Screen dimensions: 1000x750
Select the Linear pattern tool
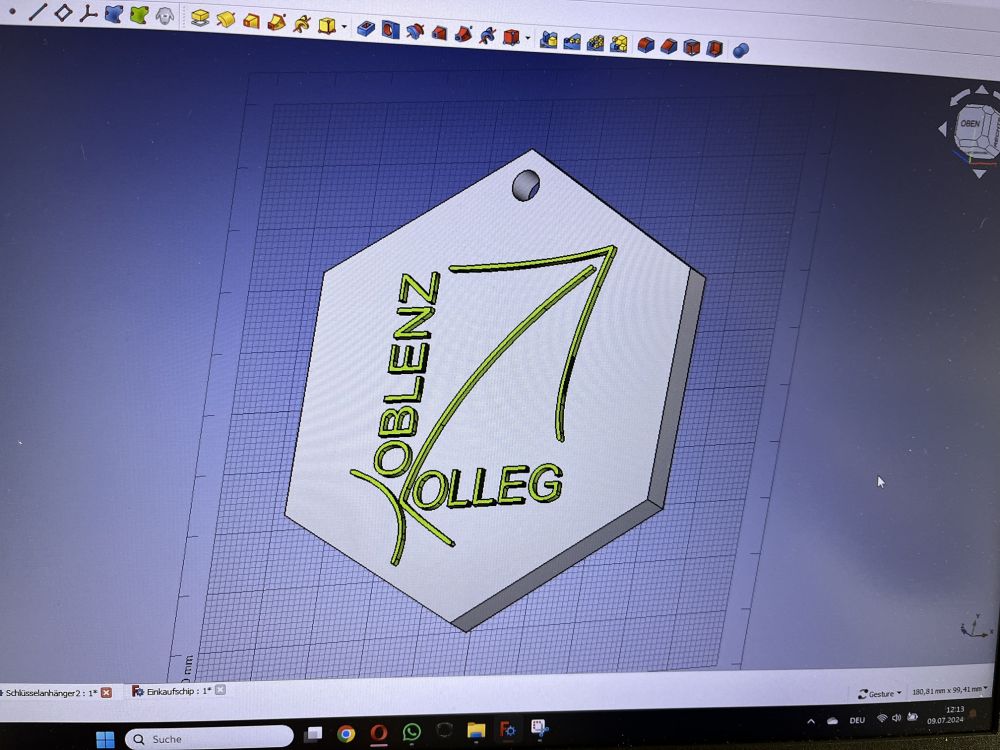[572, 41]
